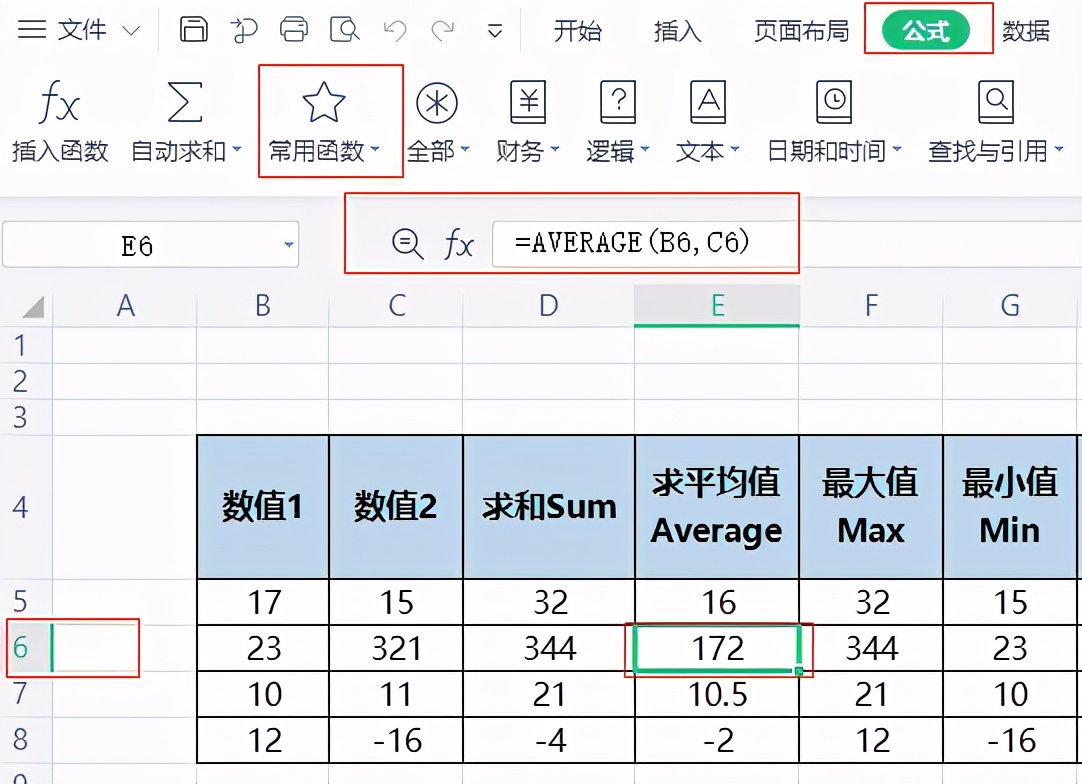The image size is (1082, 784).
Task: Select column A header
Action: pyautogui.click(x=125, y=306)
